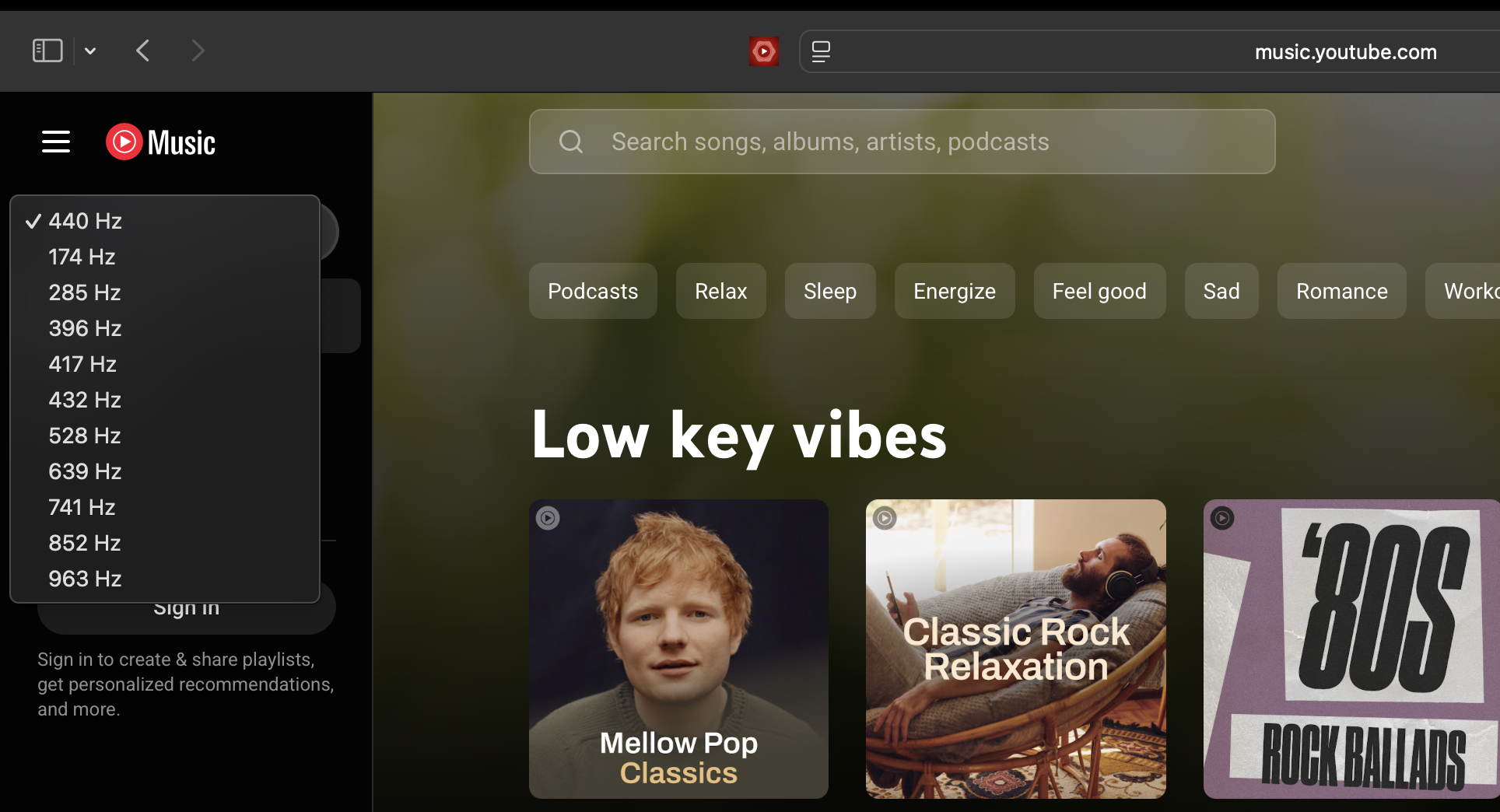Pick the checked 440 Hz option
This screenshot has height=812, width=1500.
coord(85,221)
